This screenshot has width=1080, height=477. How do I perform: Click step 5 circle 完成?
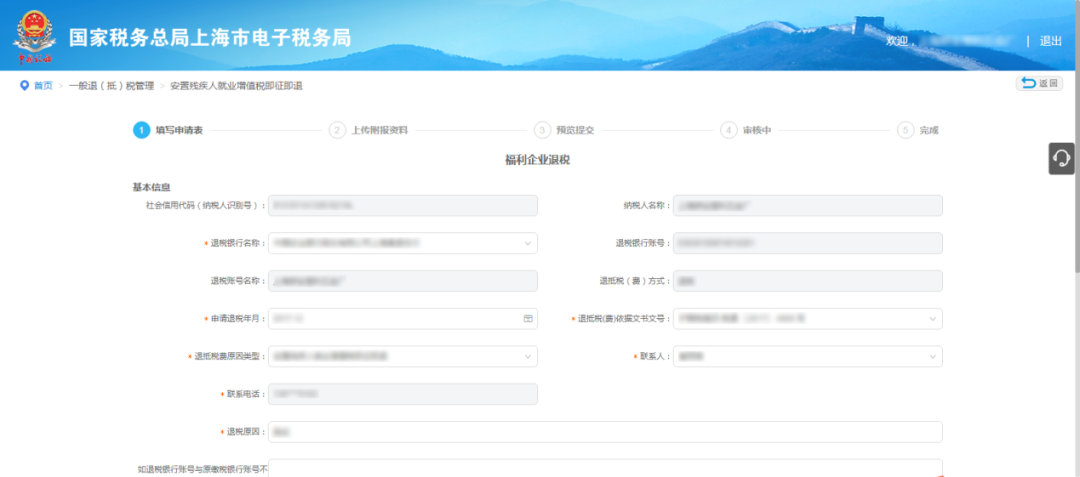(x=906, y=130)
